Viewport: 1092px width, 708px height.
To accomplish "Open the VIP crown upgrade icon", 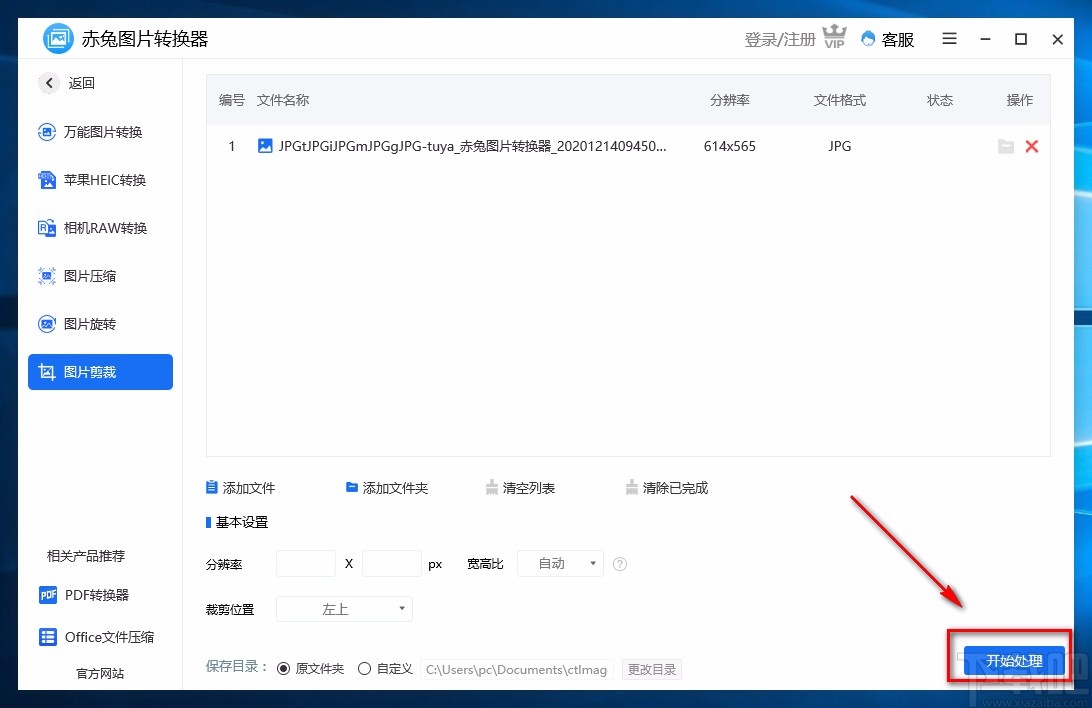I will pyautogui.click(x=834, y=36).
